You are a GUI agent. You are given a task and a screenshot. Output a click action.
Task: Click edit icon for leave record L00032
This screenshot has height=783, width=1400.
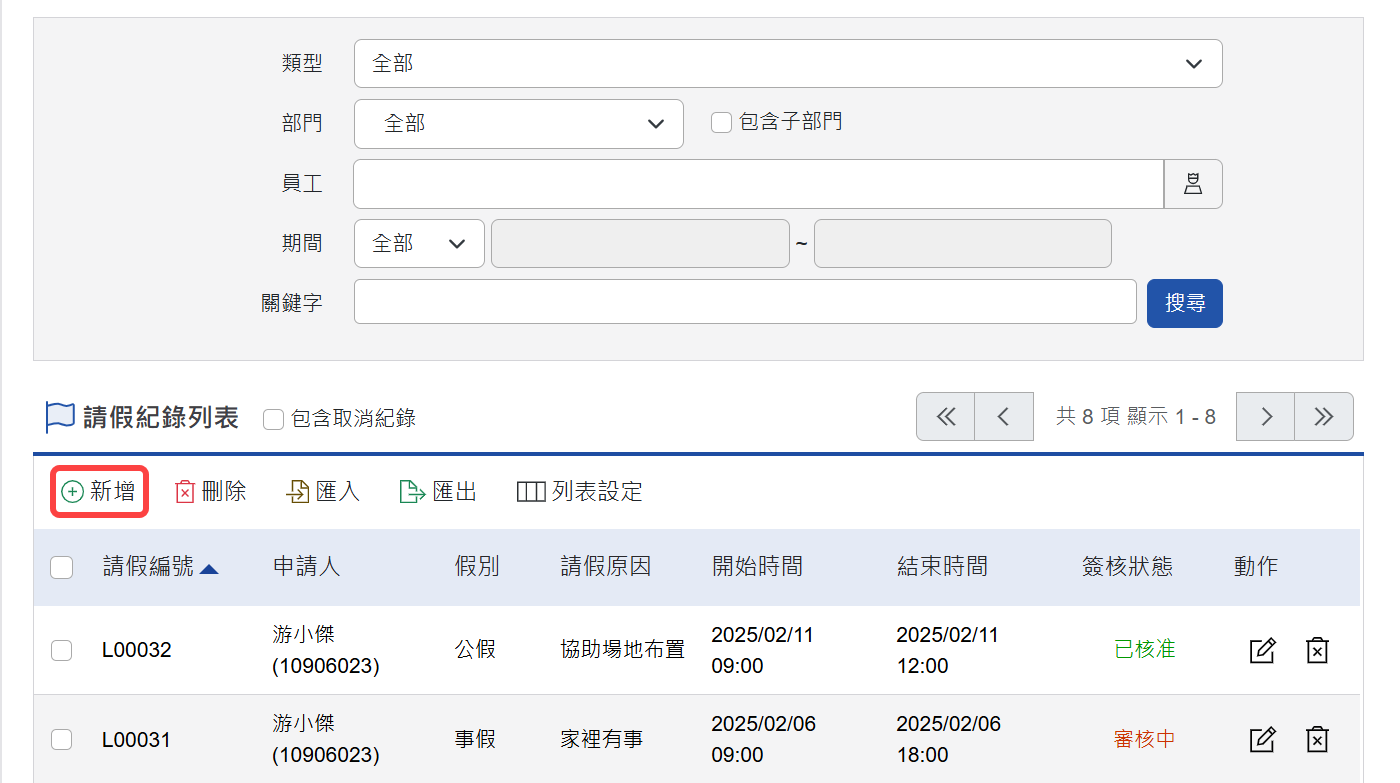[1263, 650]
